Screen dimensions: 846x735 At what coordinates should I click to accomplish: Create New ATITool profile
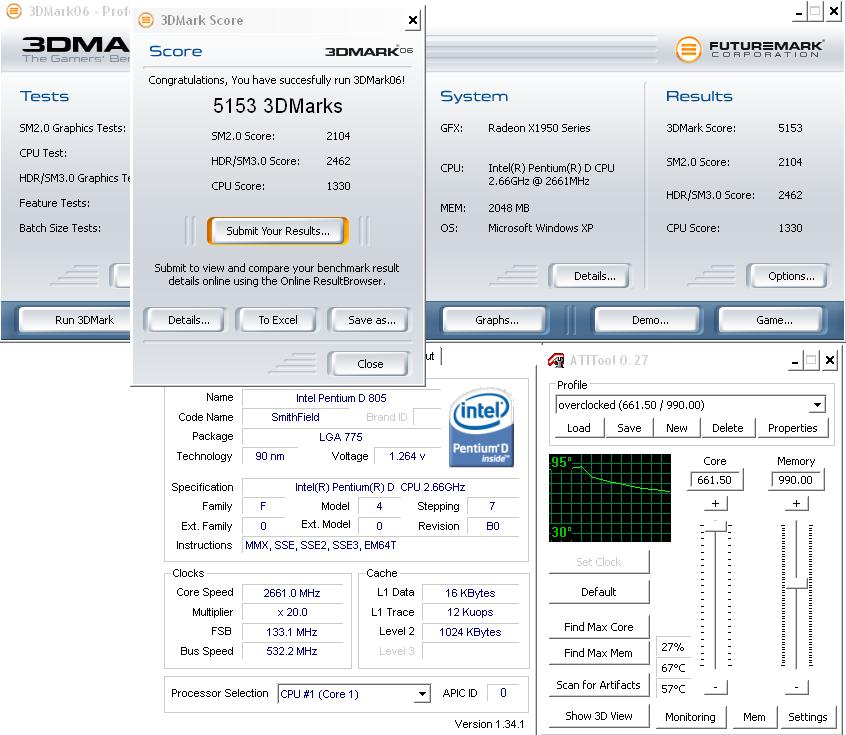click(x=677, y=428)
